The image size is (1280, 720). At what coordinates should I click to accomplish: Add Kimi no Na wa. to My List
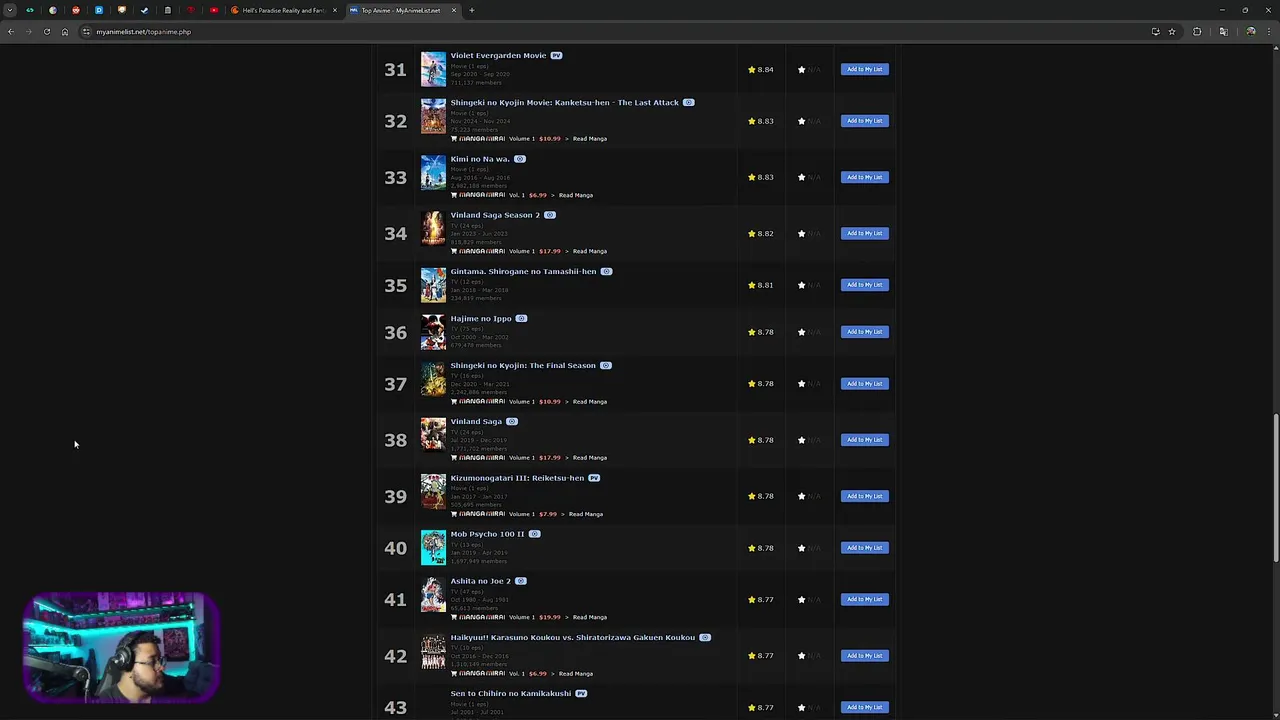pos(865,177)
